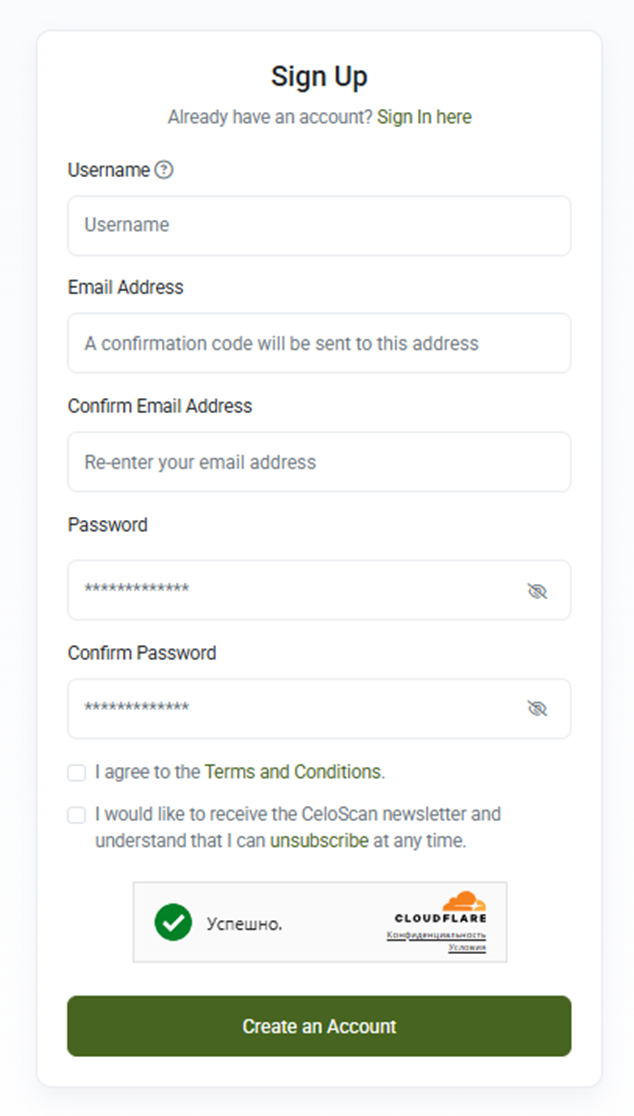This screenshot has width=634, height=1116.
Task: Open the Terms and Conditions link
Action: pos(293,772)
